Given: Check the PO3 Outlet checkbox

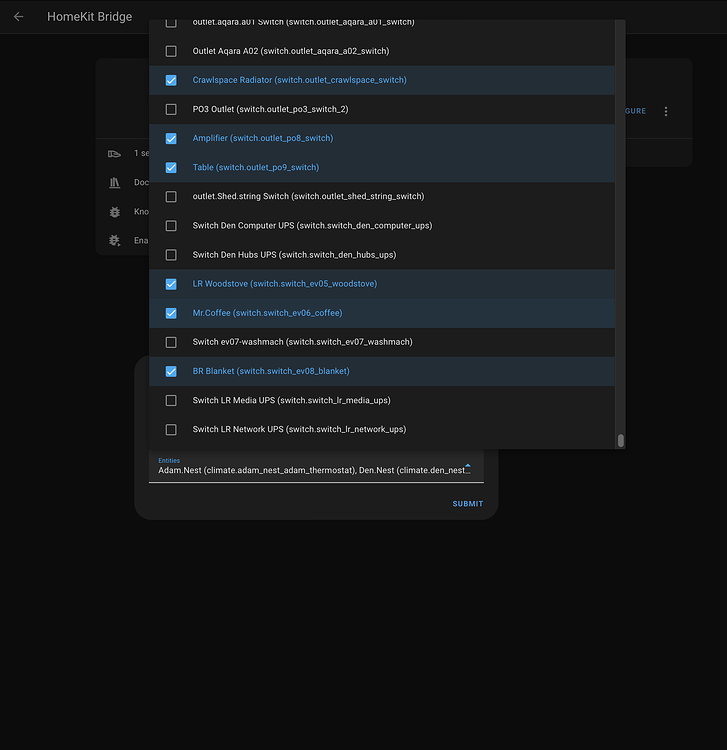Looking at the screenshot, I should (x=171, y=110).
